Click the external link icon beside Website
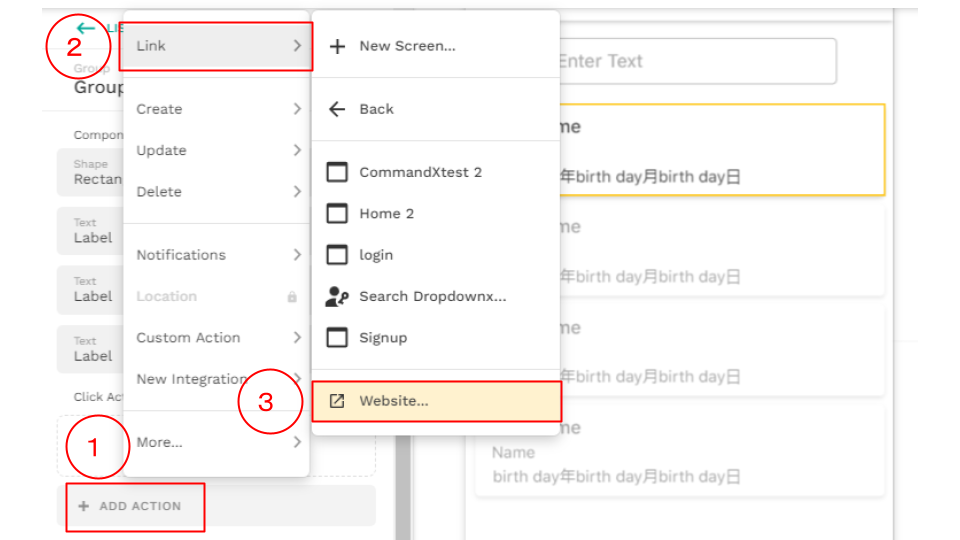The width and height of the screenshot is (960, 540). pos(337,401)
